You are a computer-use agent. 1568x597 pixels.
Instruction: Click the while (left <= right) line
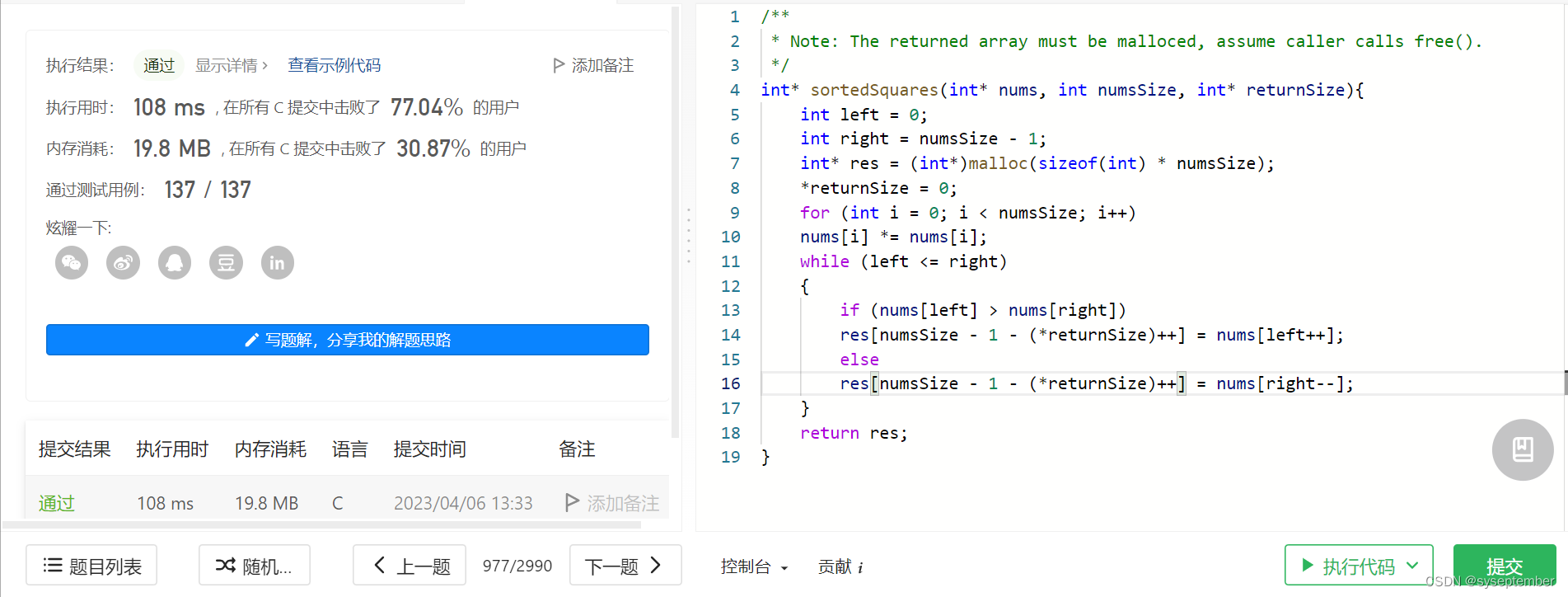[903, 261]
